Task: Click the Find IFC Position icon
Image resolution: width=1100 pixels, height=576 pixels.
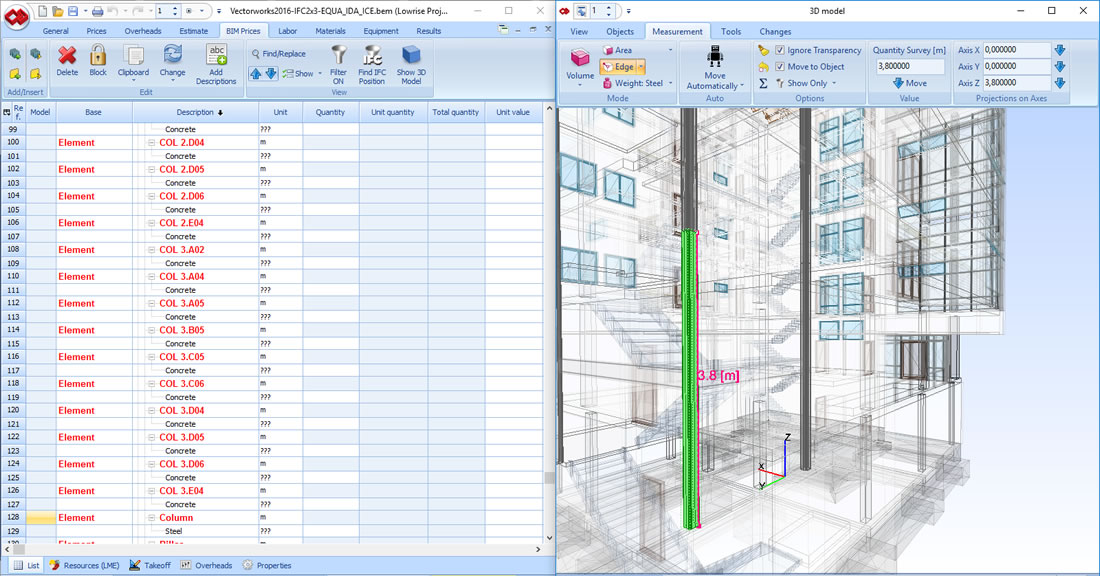Action: tap(372, 55)
